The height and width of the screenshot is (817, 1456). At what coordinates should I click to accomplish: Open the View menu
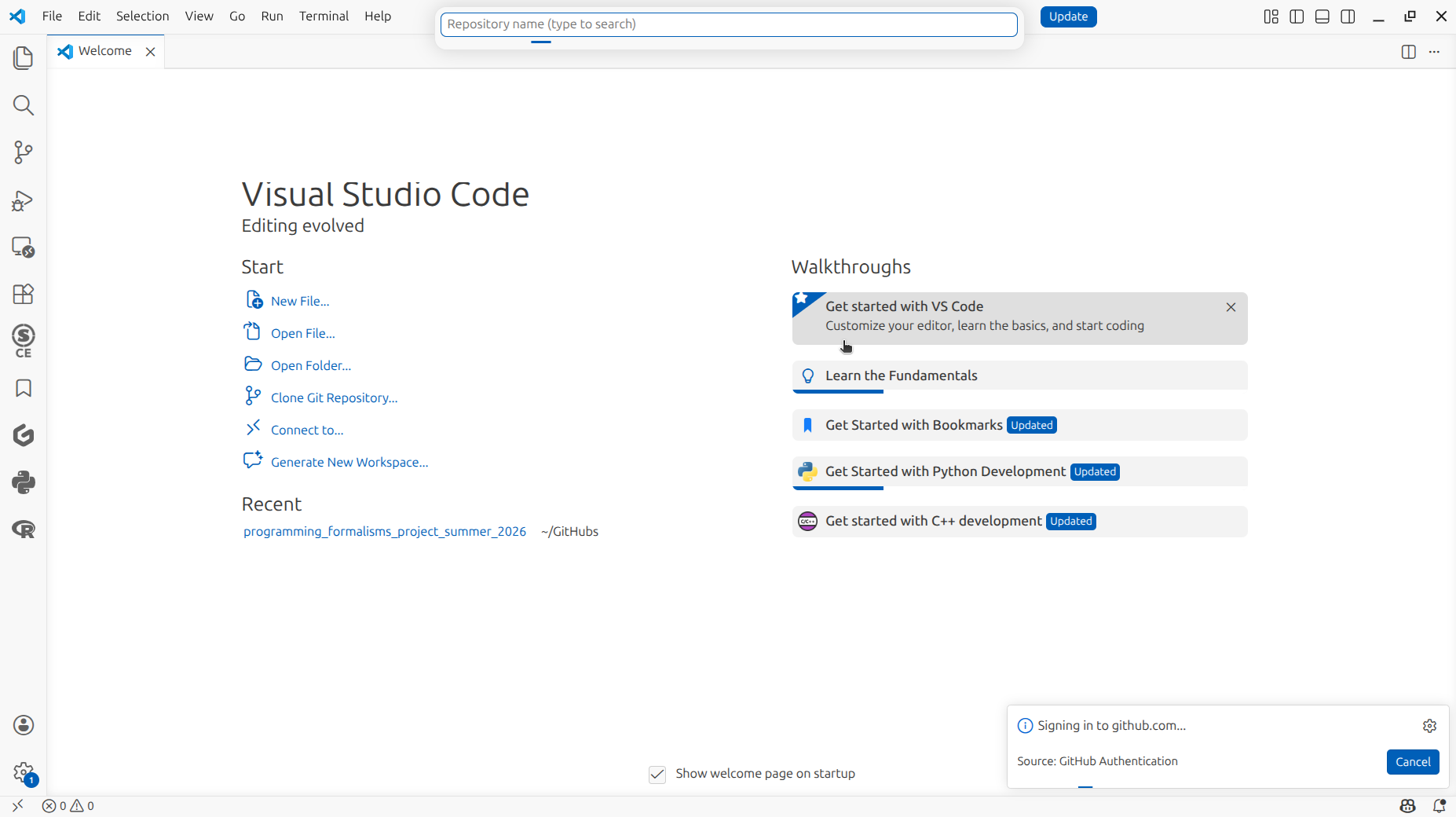pos(199,16)
